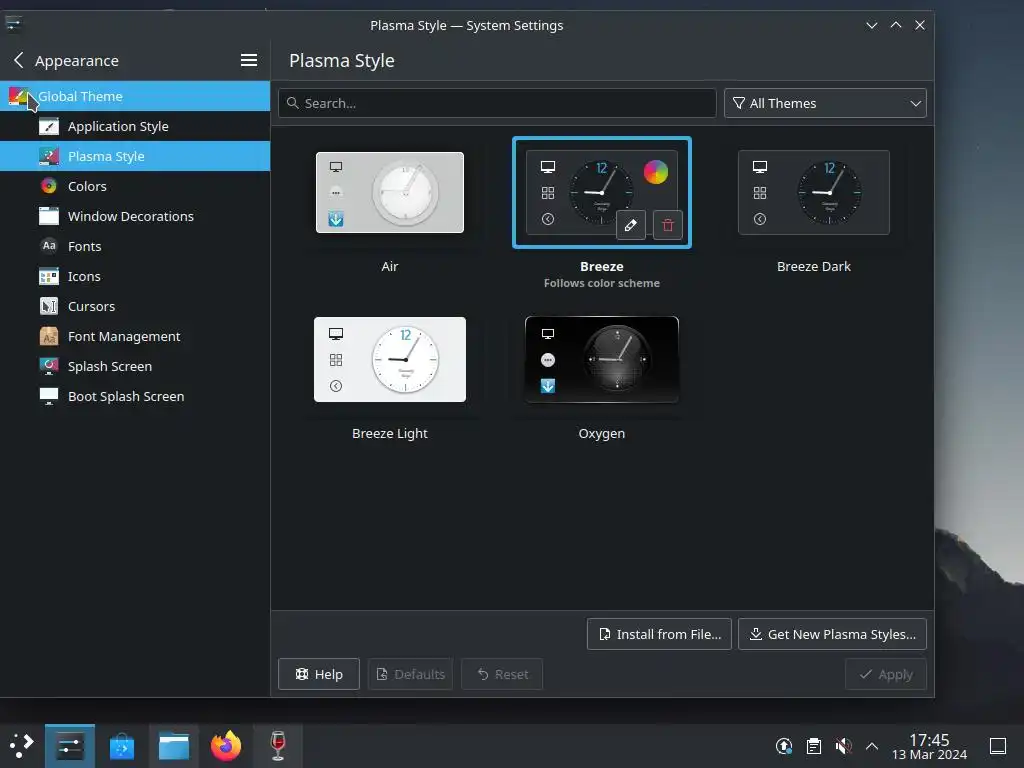The height and width of the screenshot is (768, 1024).
Task: Open the Splash Screen page
Action: [x=135, y=366]
